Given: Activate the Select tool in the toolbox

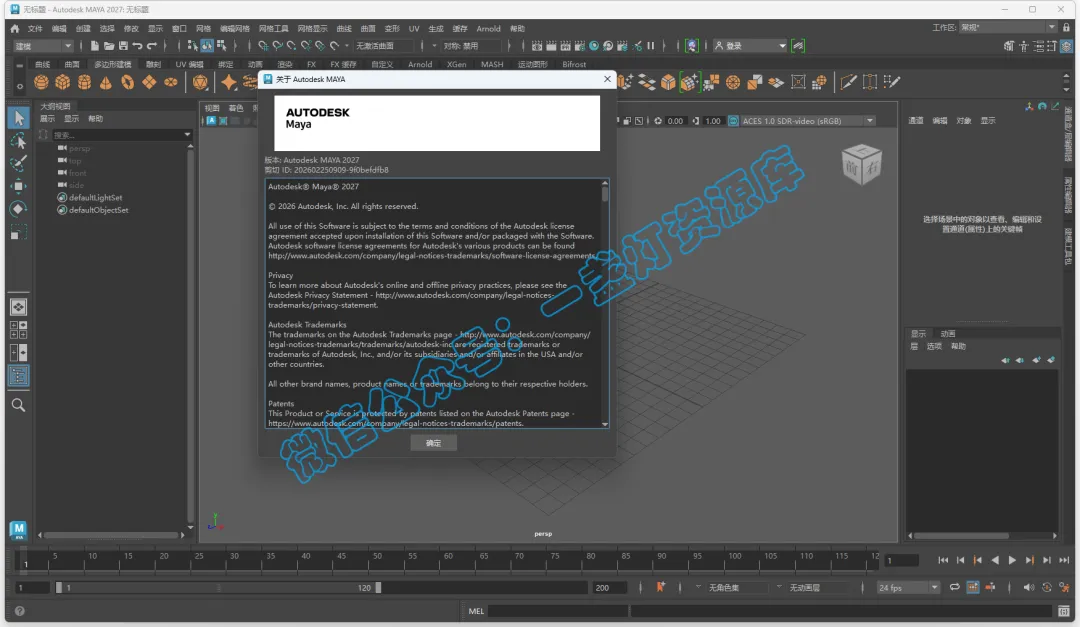Looking at the screenshot, I should click(x=19, y=118).
